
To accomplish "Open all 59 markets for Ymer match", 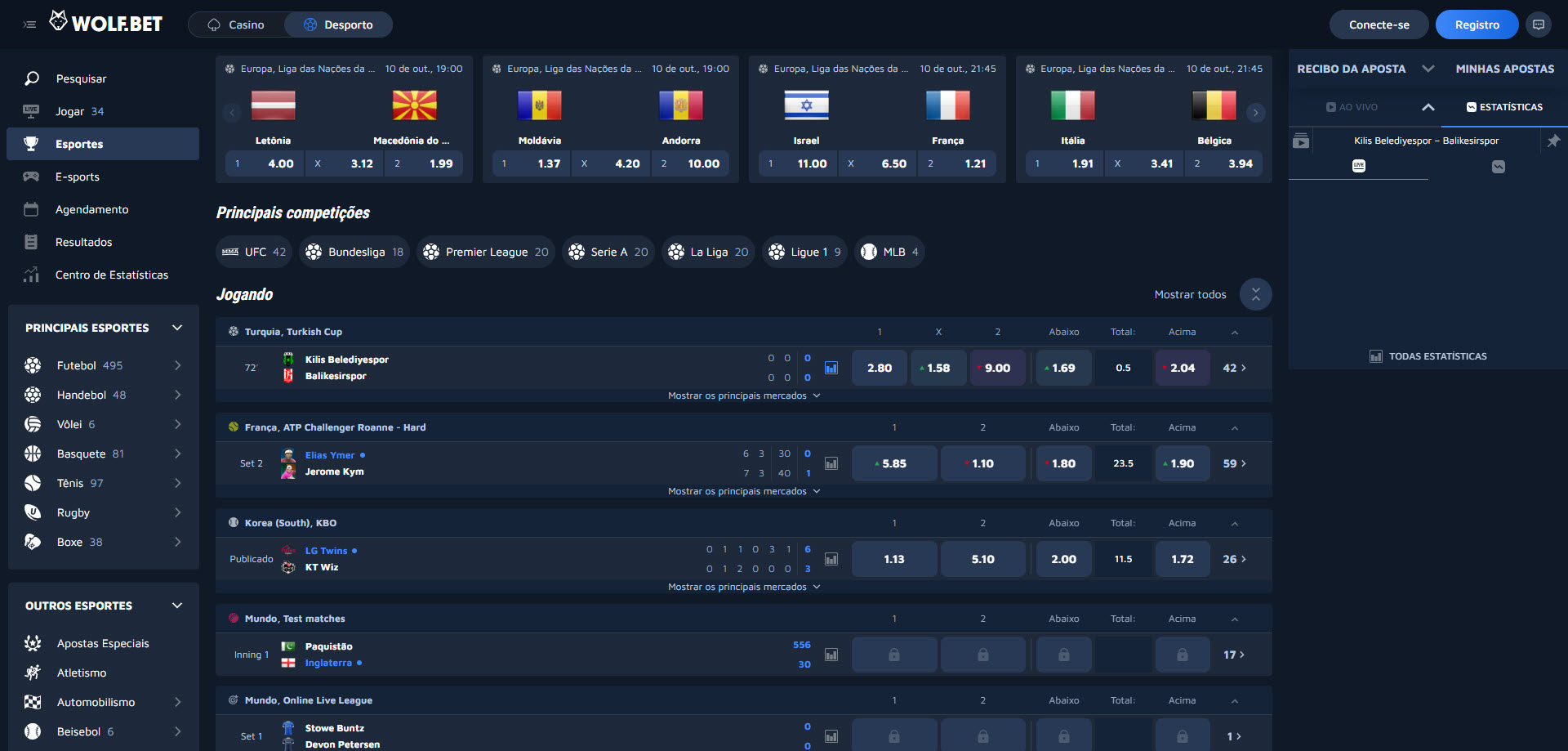I will 1234,463.
